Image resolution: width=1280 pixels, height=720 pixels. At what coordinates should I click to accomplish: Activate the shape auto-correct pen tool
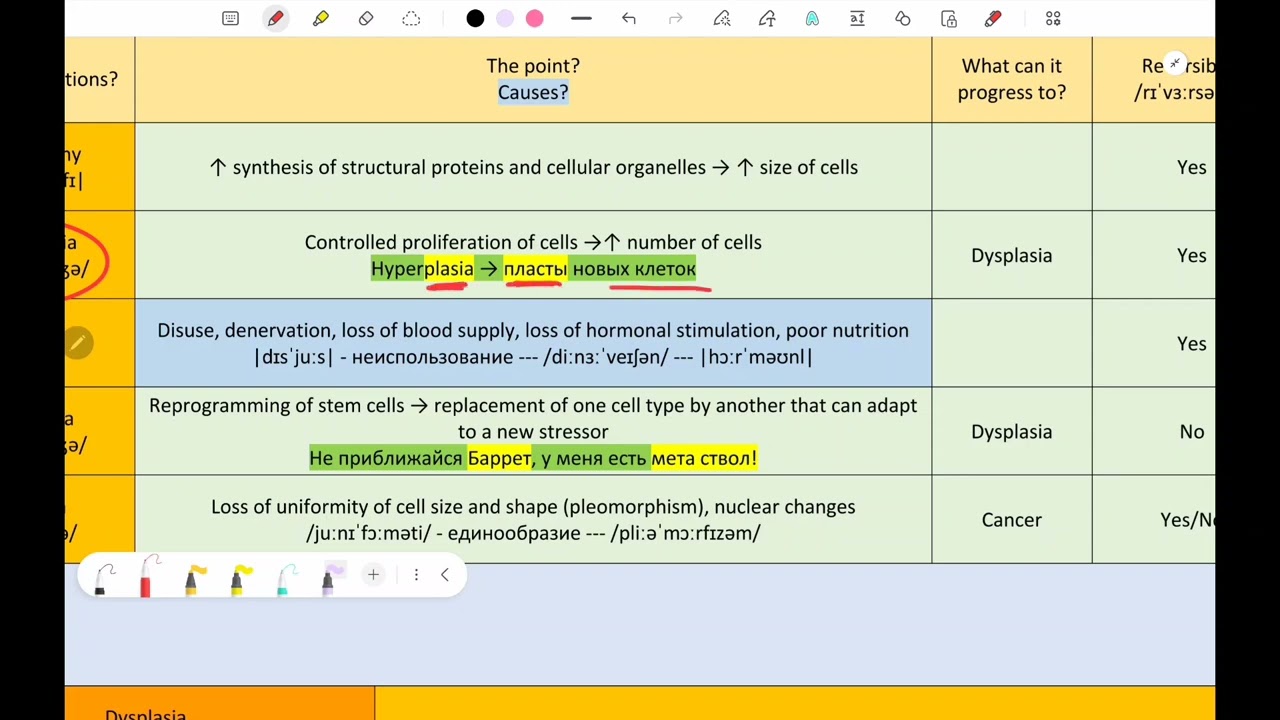point(722,19)
